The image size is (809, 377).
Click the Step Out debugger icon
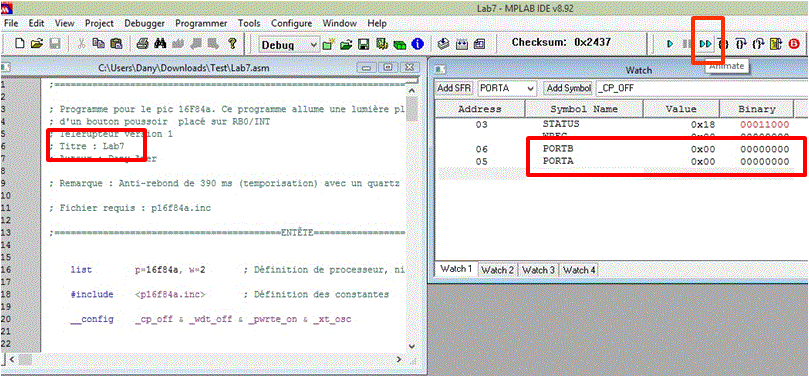(x=757, y=44)
